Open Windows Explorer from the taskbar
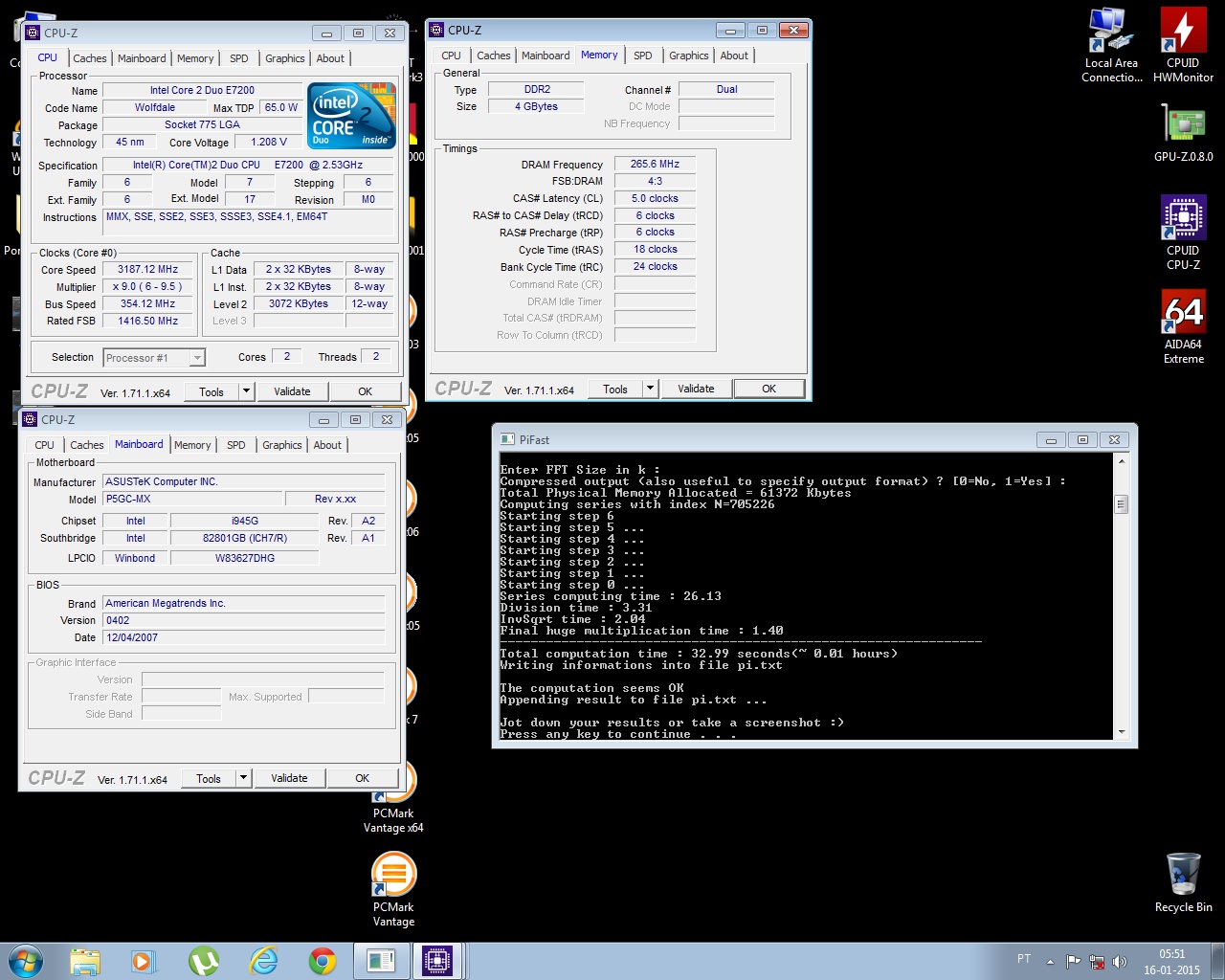Viewport: 1225px width, 980px height. pyautogui.click(x=85, y=961)
